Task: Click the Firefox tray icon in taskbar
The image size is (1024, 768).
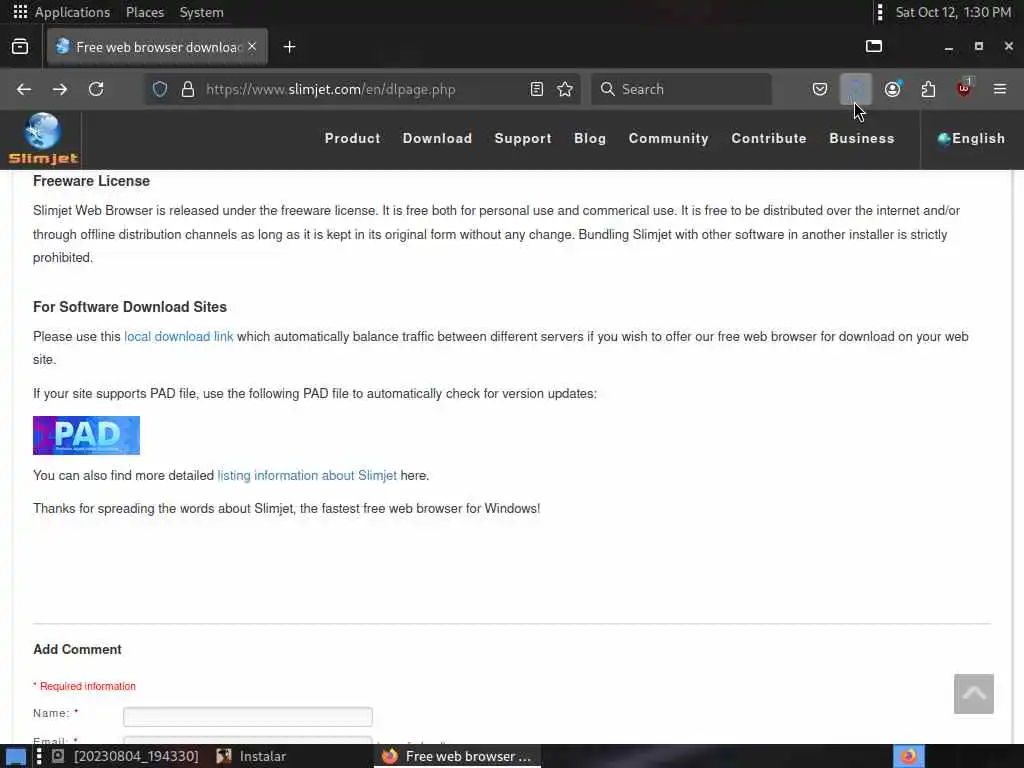Action: pos(908,756)
